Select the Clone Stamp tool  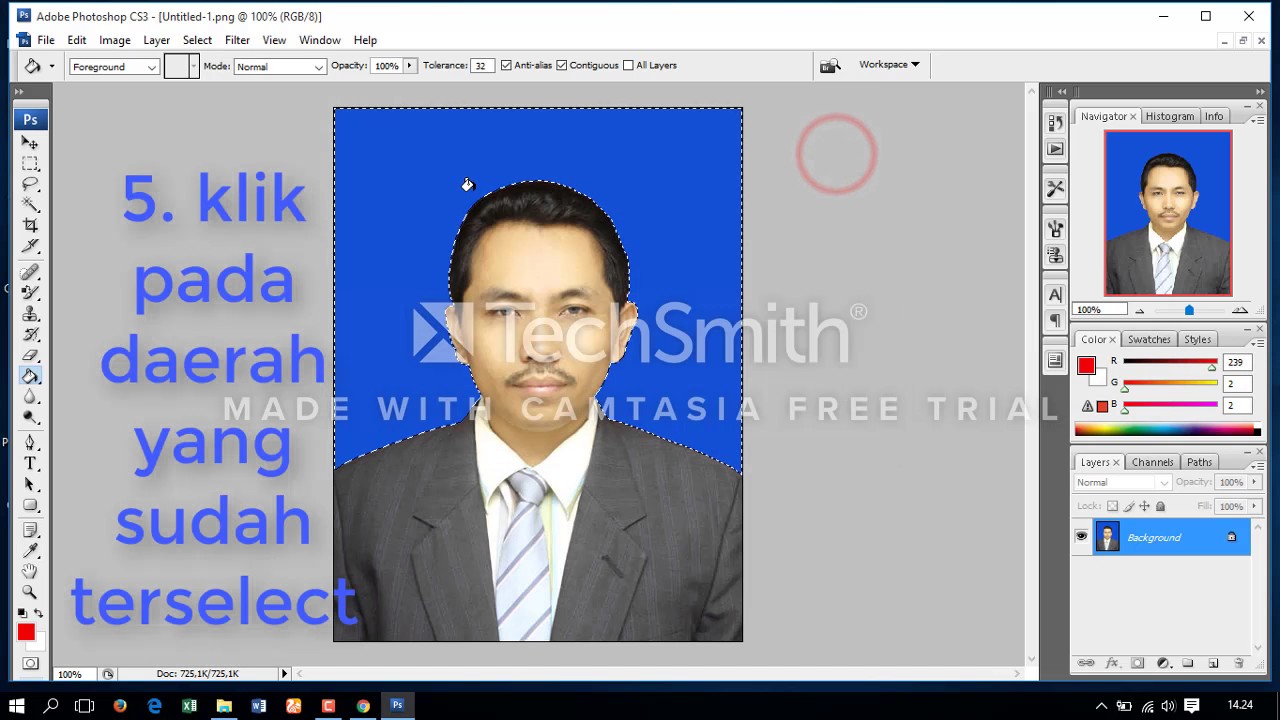(x=30, y=314)
